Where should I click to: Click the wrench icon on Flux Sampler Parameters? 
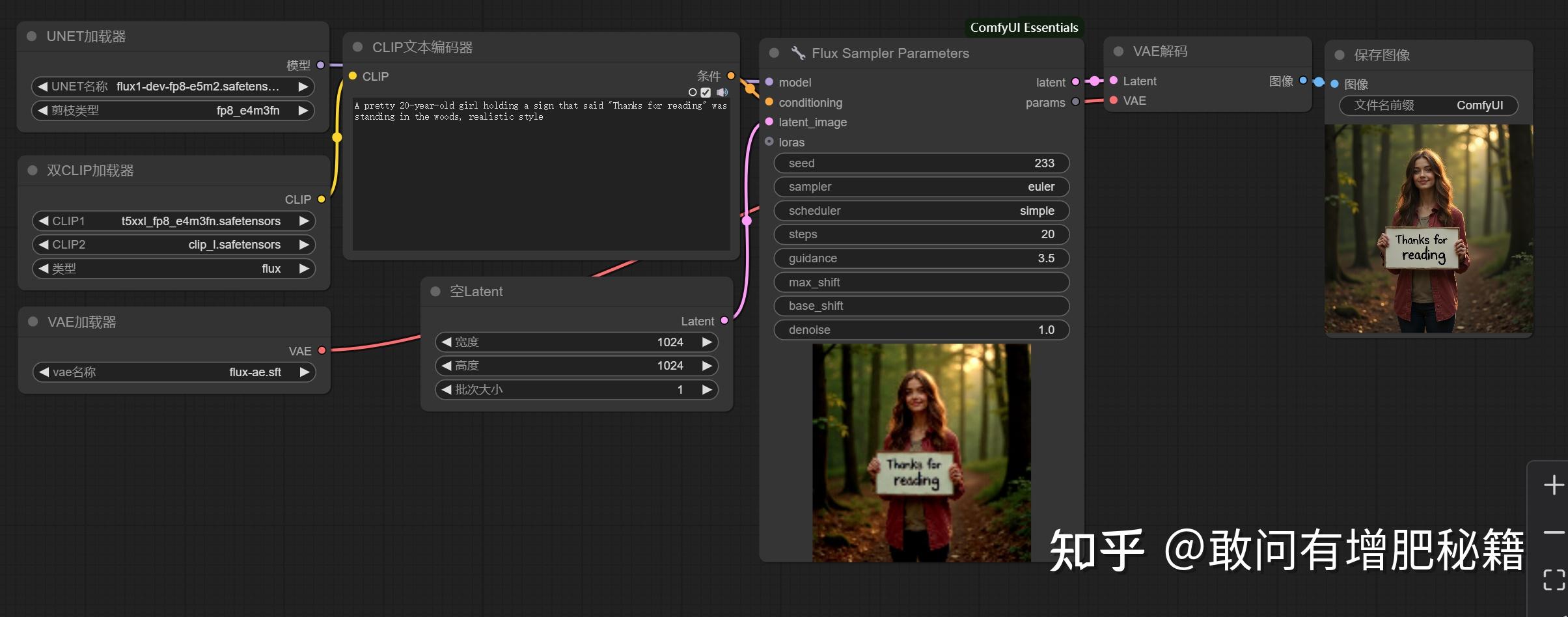tap(798, 53)
